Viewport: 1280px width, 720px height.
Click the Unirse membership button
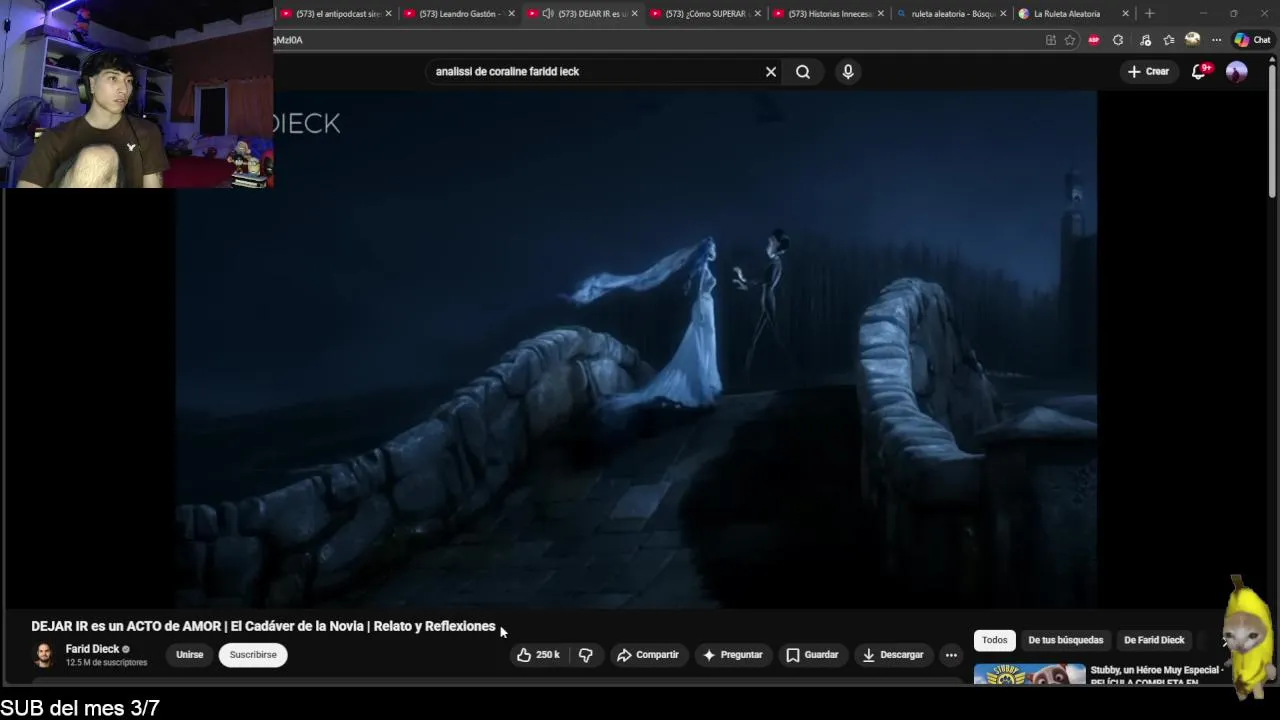pos(189,655)
